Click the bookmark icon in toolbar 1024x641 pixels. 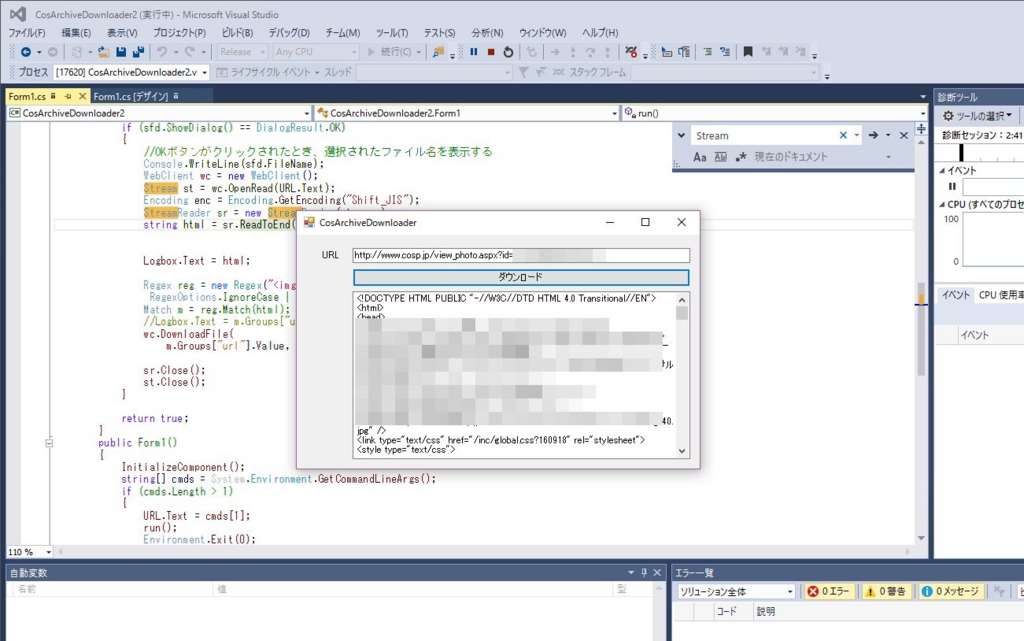(748, 52)
